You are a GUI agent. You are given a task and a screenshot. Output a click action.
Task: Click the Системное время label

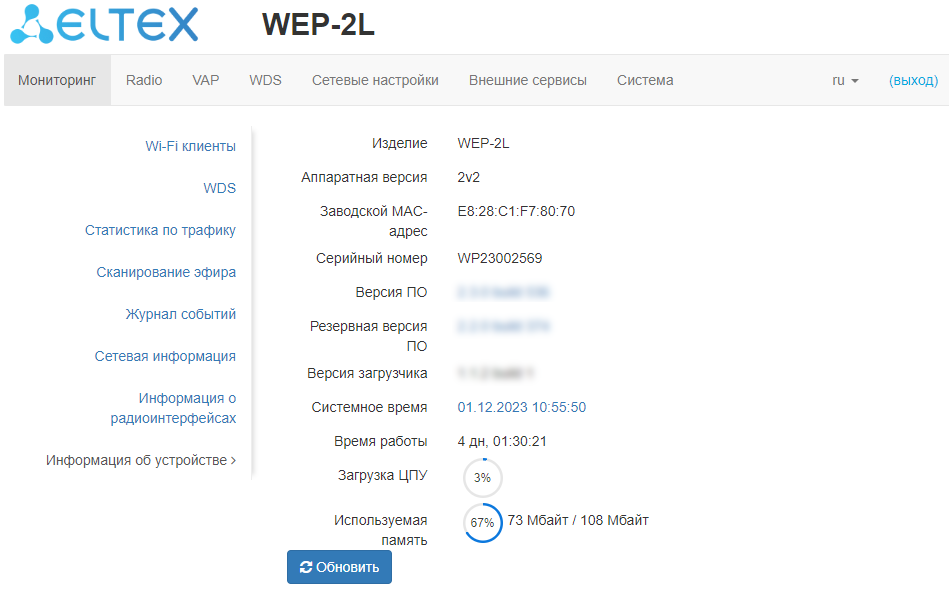[370, 407]
